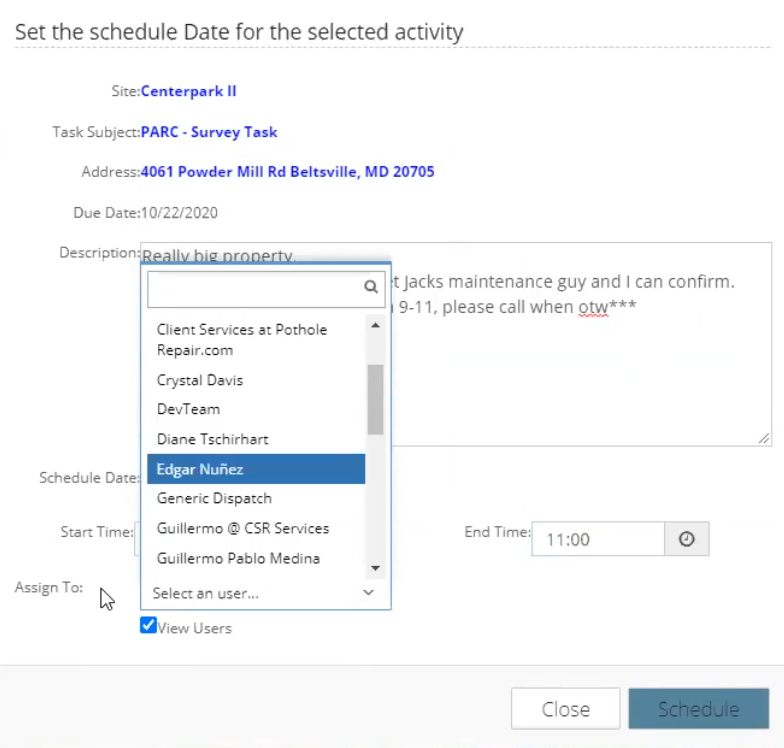This screenshot has height=748, width=784.
Task: Pick DevTeam in the user list
Action: [256, 409]
